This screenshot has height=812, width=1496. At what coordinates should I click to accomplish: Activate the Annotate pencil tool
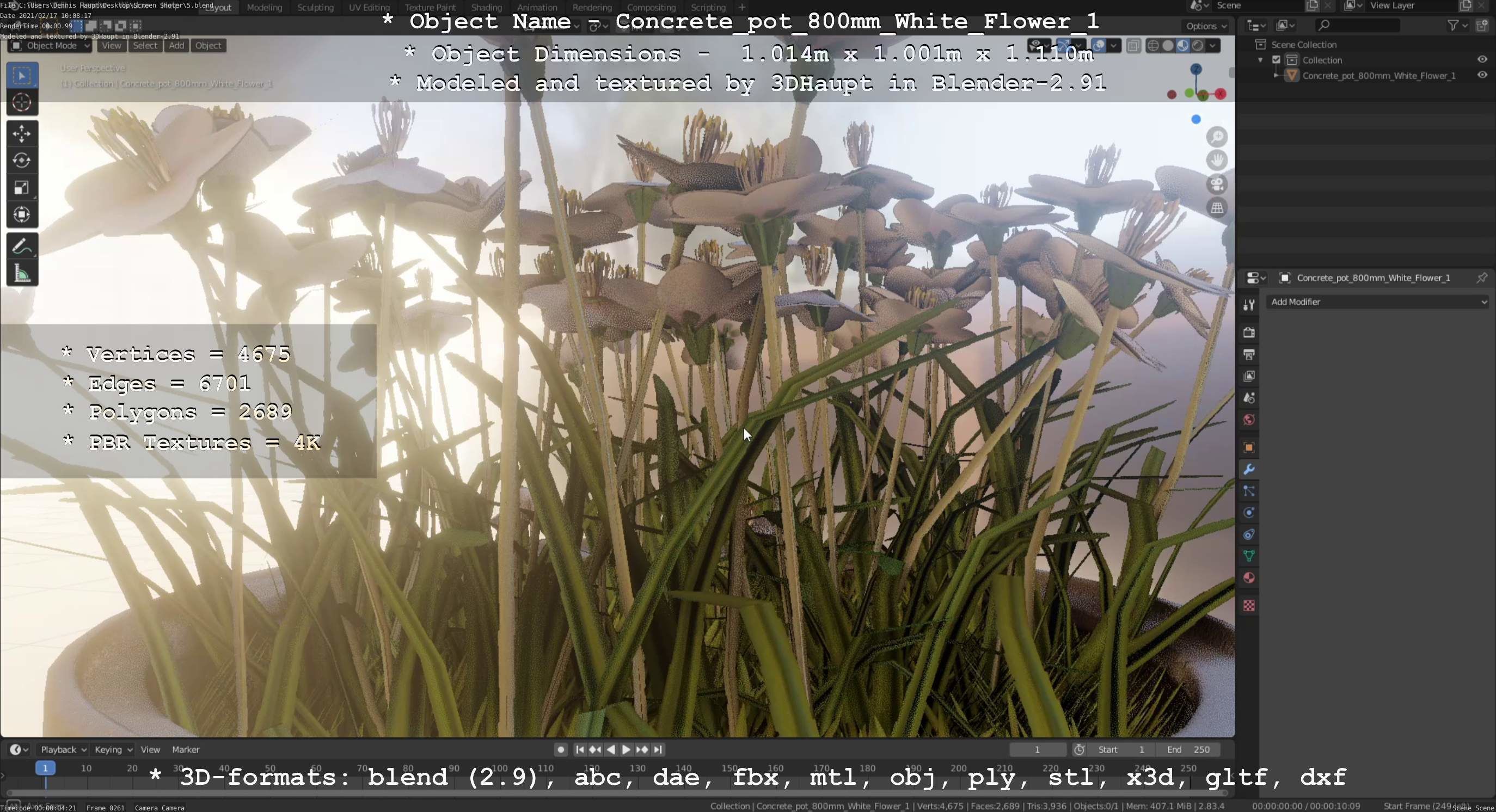click(x=21, y=246)
